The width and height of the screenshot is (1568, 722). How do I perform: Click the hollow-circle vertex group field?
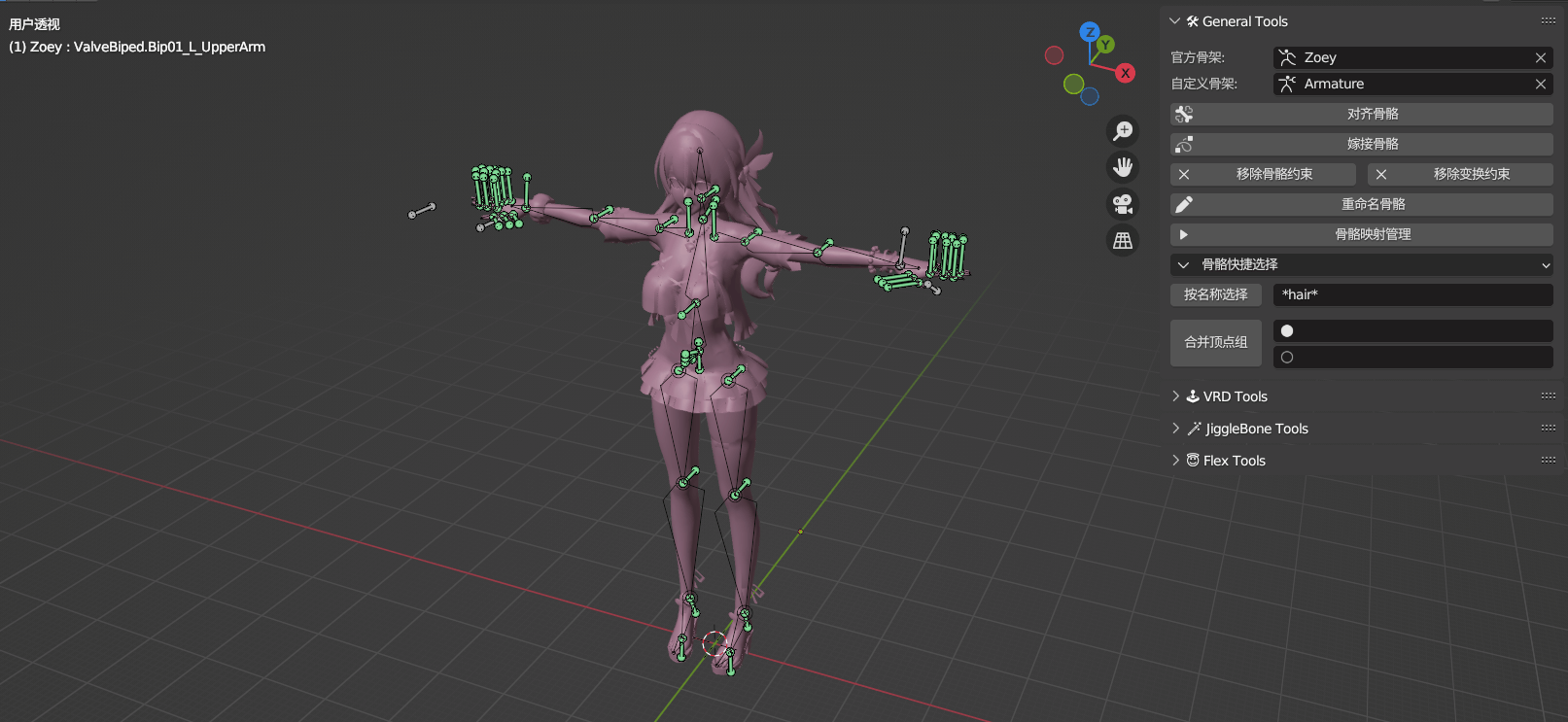[1412, 358]
